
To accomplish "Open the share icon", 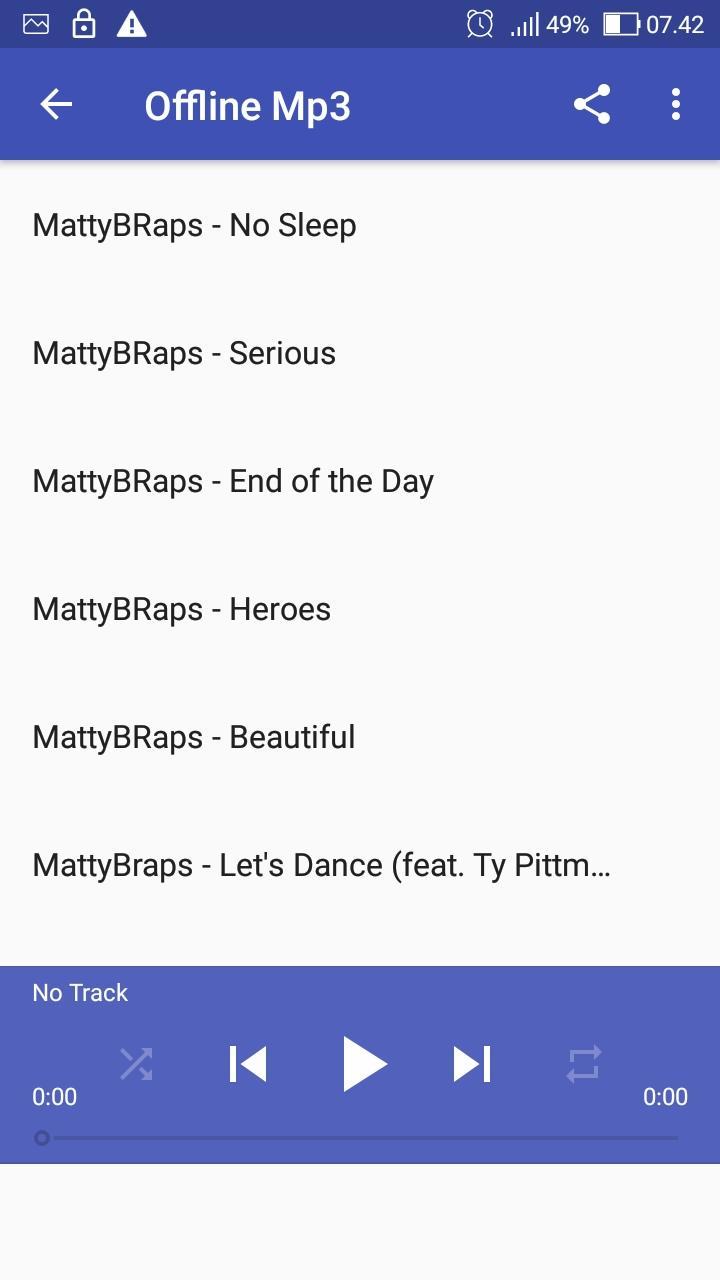I will (x=592, y=104).
